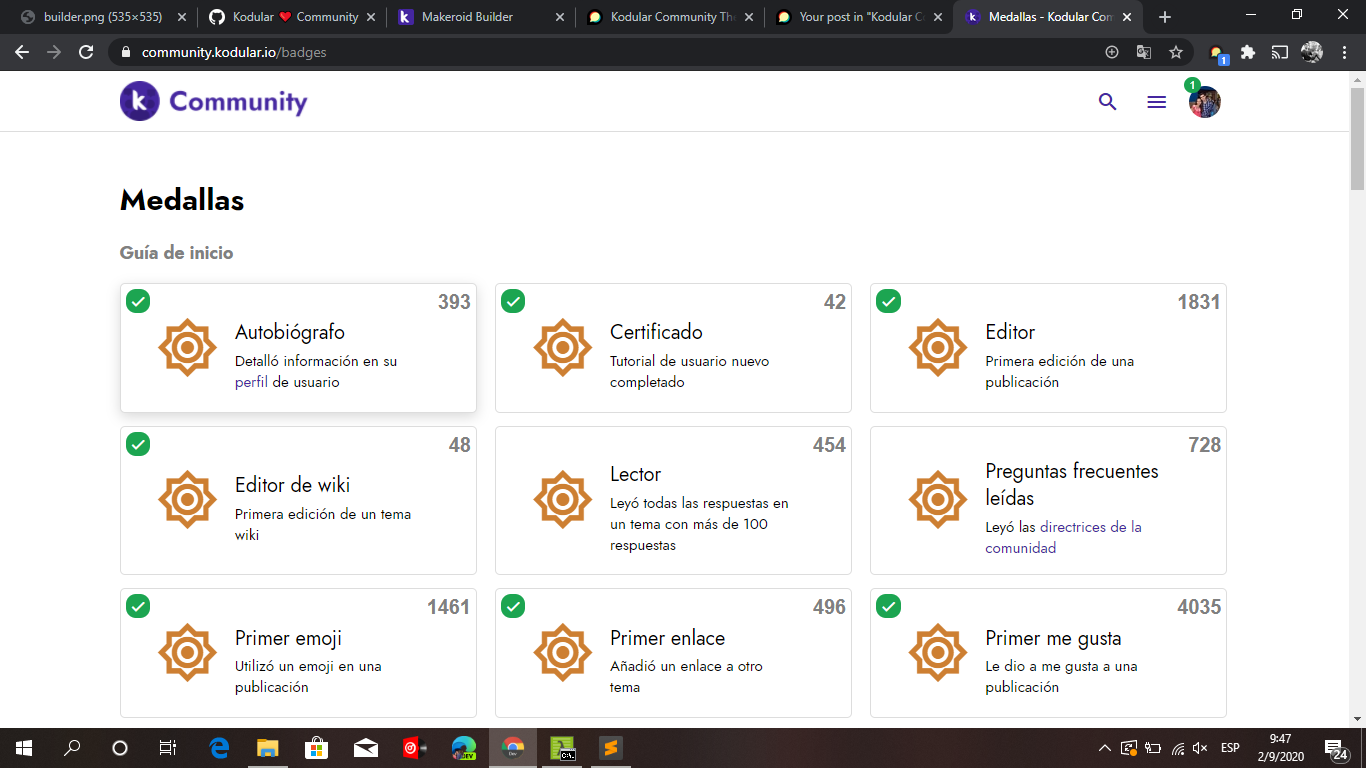The width and height of the screenshot is (1366, 768).
Task: Open the search magnifier in the Community header
Action: pos(1107,102)
